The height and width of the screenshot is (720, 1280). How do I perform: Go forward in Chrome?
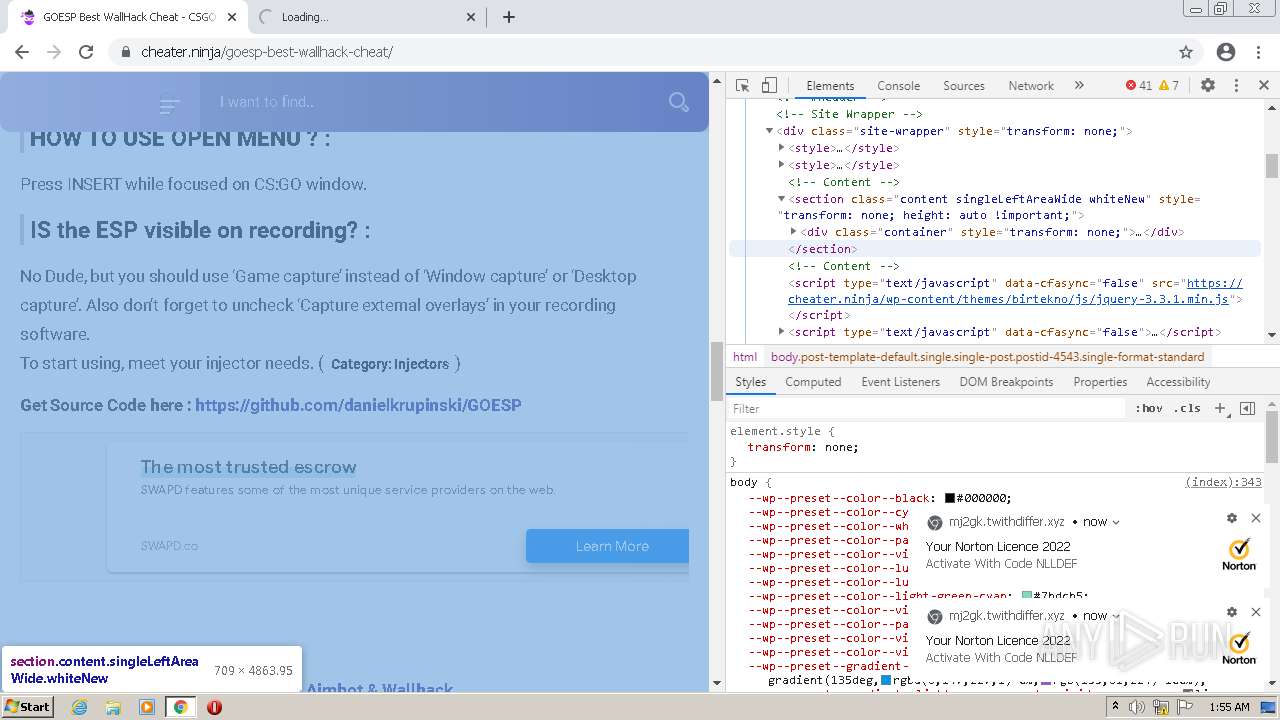coord(54,52)
